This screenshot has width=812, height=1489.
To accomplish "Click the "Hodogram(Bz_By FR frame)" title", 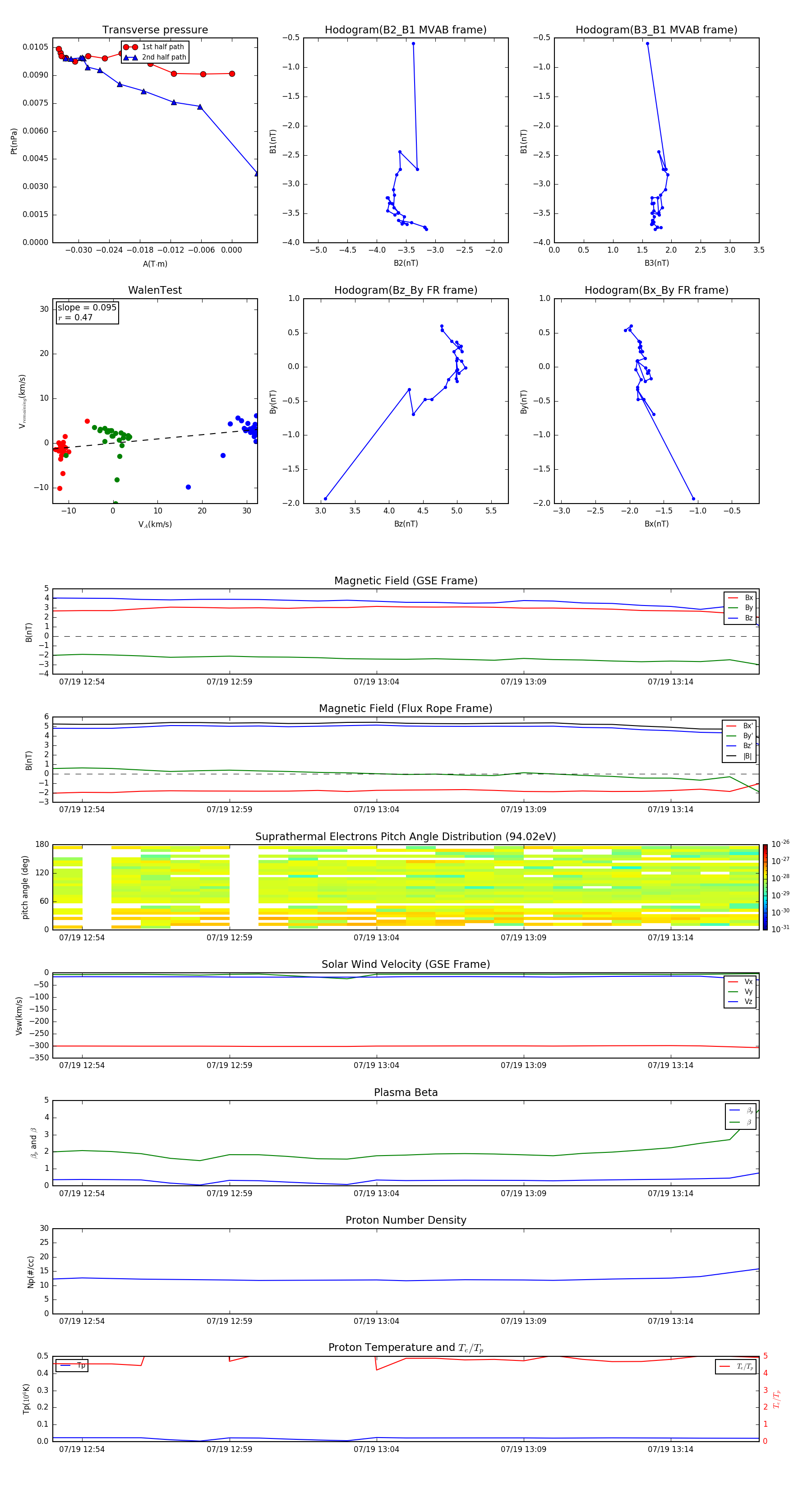I will click(x=405, y=290).
